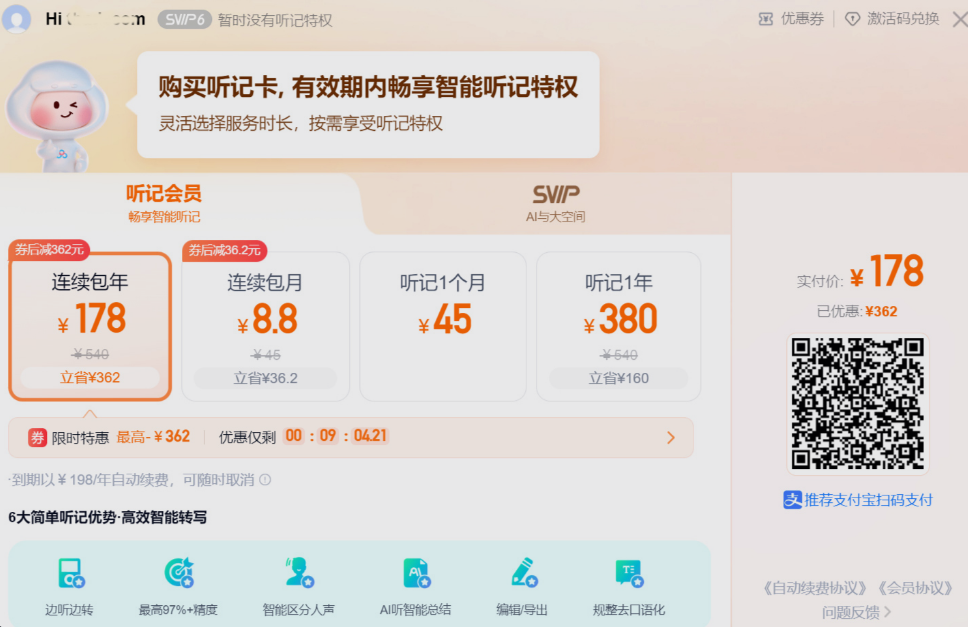Open the 《会员协议》 link
Image resolution: width=968 pixels, height=627 pixels.
tap(916, 588)
